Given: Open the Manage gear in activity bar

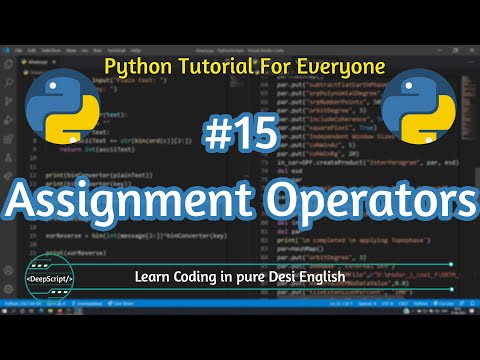Looking at the screenshot, I should tap(9, 289).
